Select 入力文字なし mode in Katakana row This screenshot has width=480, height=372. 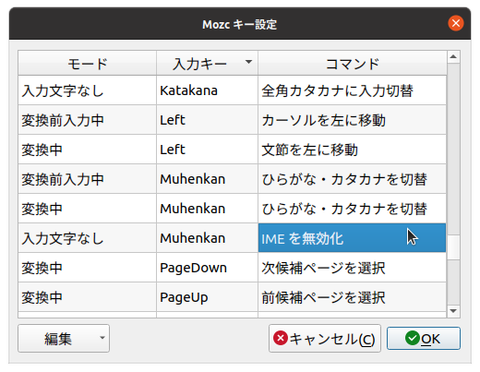click(x=87, y=90)
